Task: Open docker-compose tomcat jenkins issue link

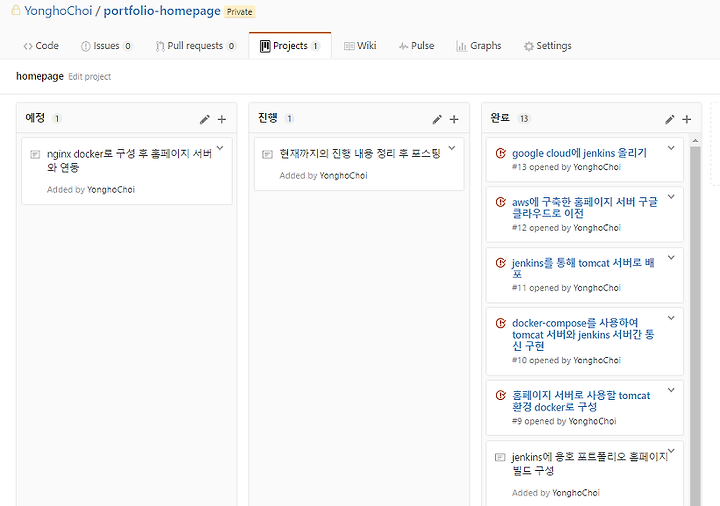Action: (583, 334)
